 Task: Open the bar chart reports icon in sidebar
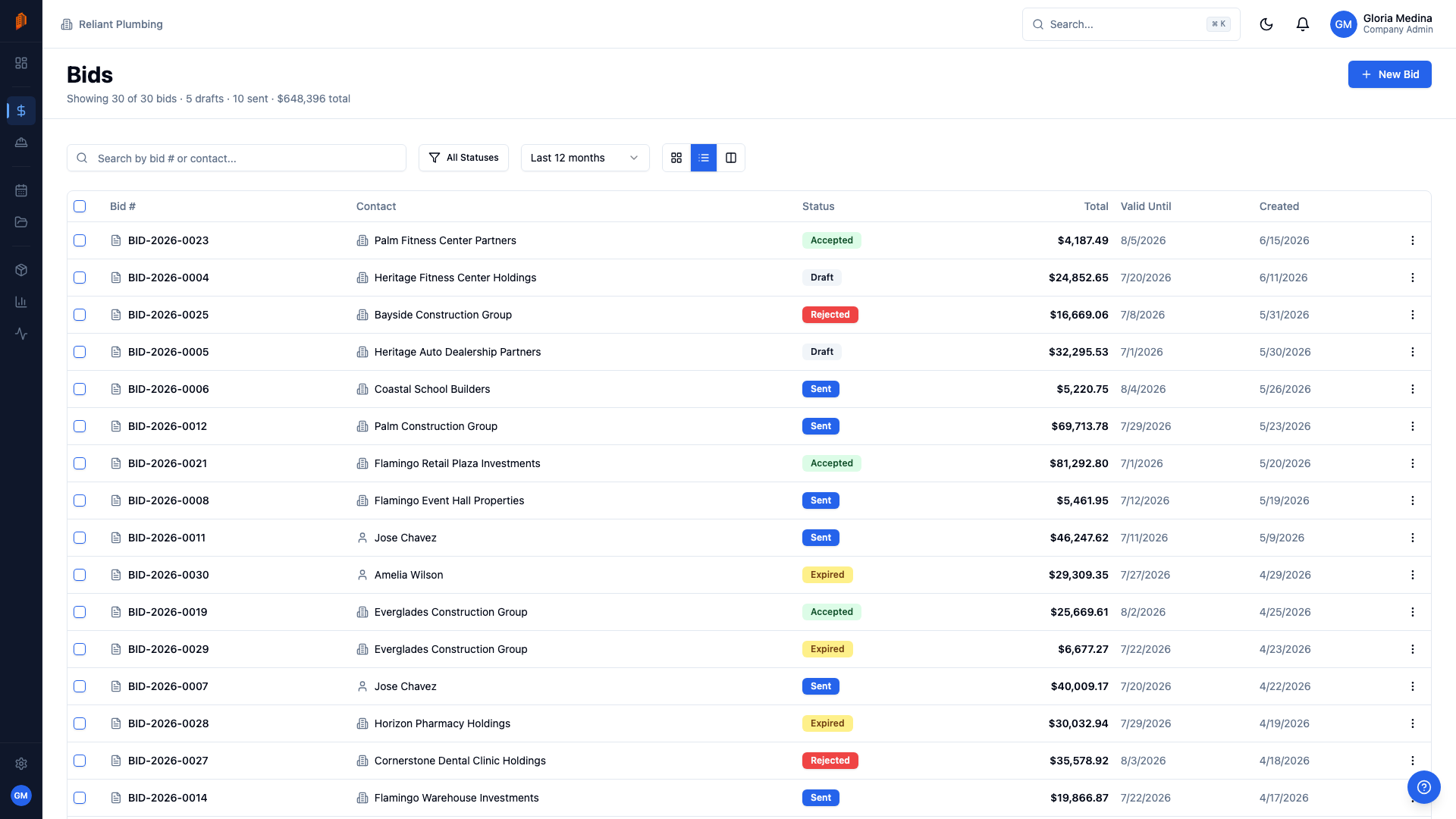pos(21,302)
